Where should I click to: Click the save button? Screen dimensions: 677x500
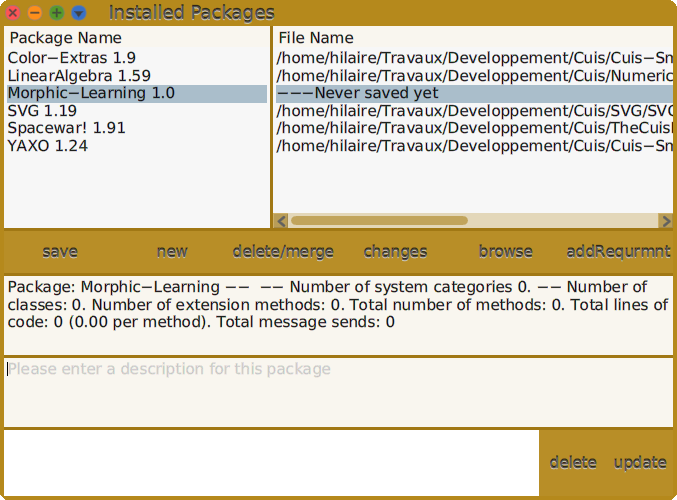click(x=60, y=252)
